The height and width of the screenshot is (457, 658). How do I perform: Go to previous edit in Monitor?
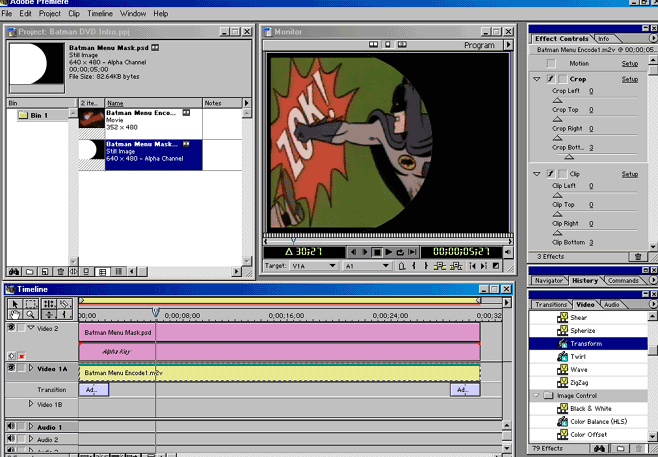coord(473,266)
